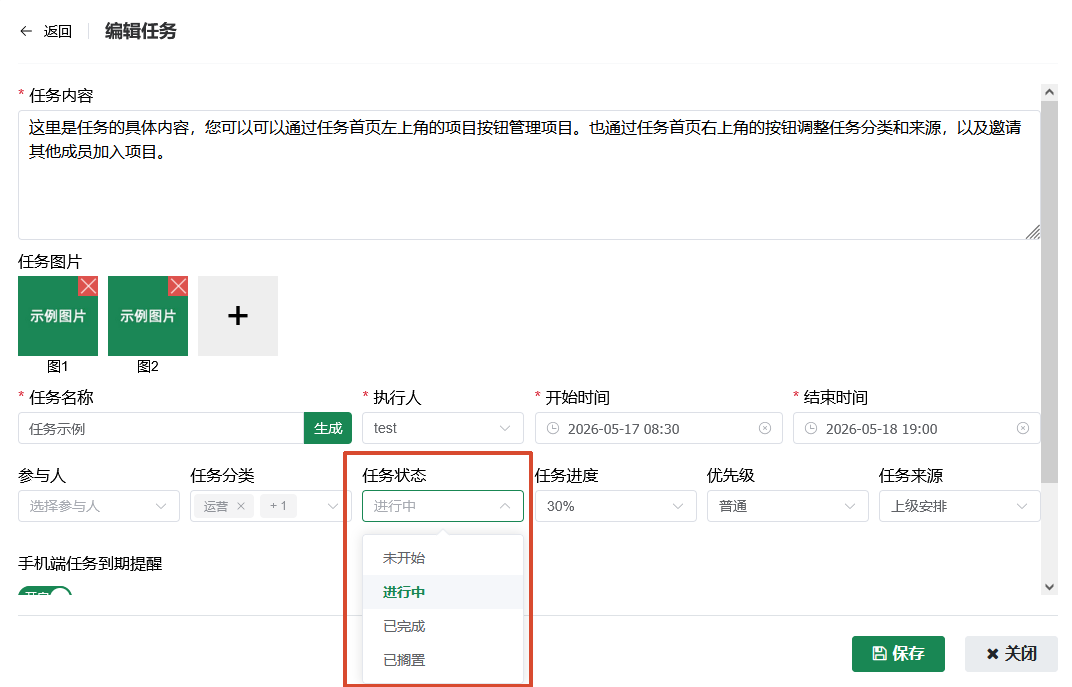This screenshot has height=687, width=1072.
Task: Open the 任务进度 30% dropdown
Action: coord(615,506)
